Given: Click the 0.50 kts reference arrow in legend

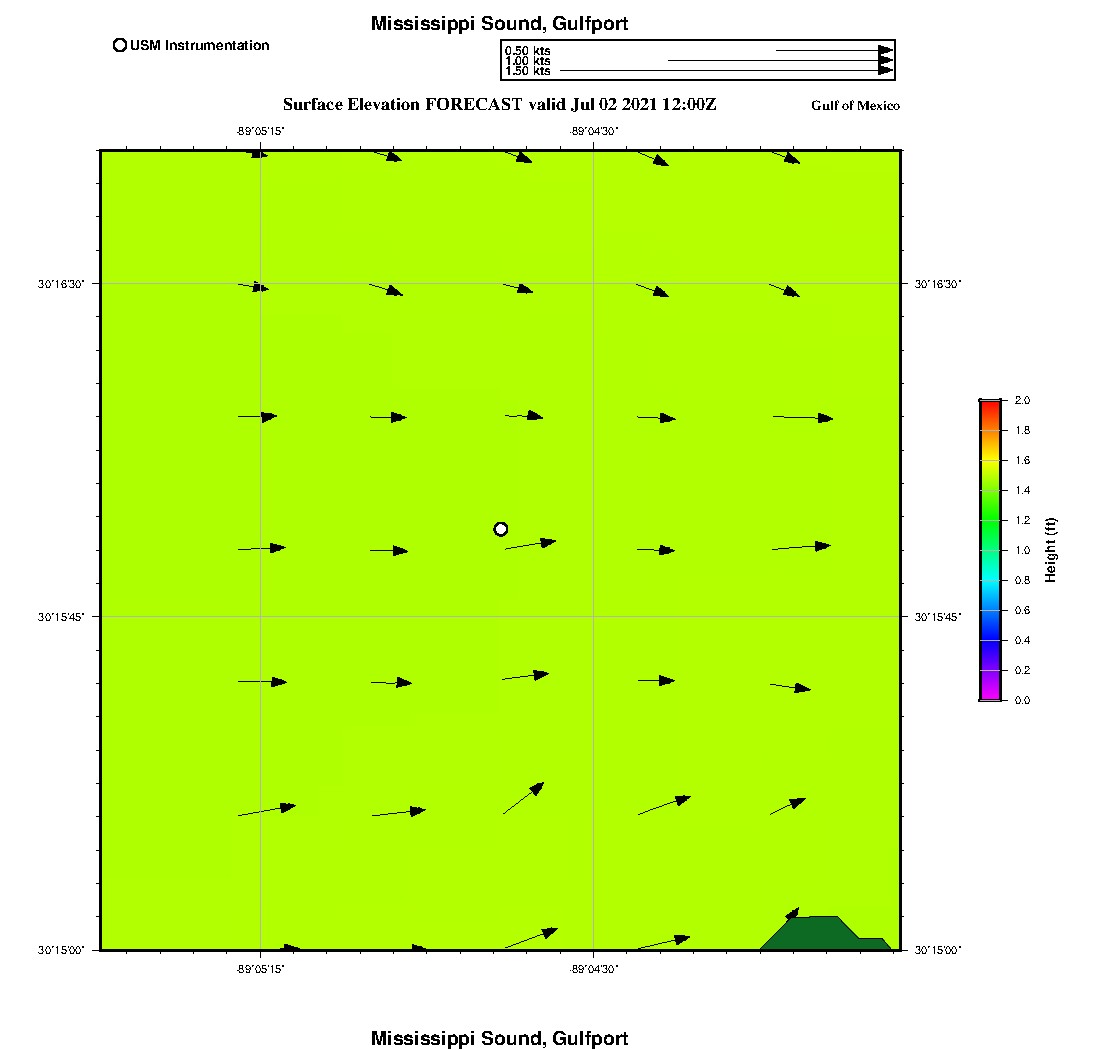Looking at the screenshot, I should pyautogui.click(x=833, y=50).
